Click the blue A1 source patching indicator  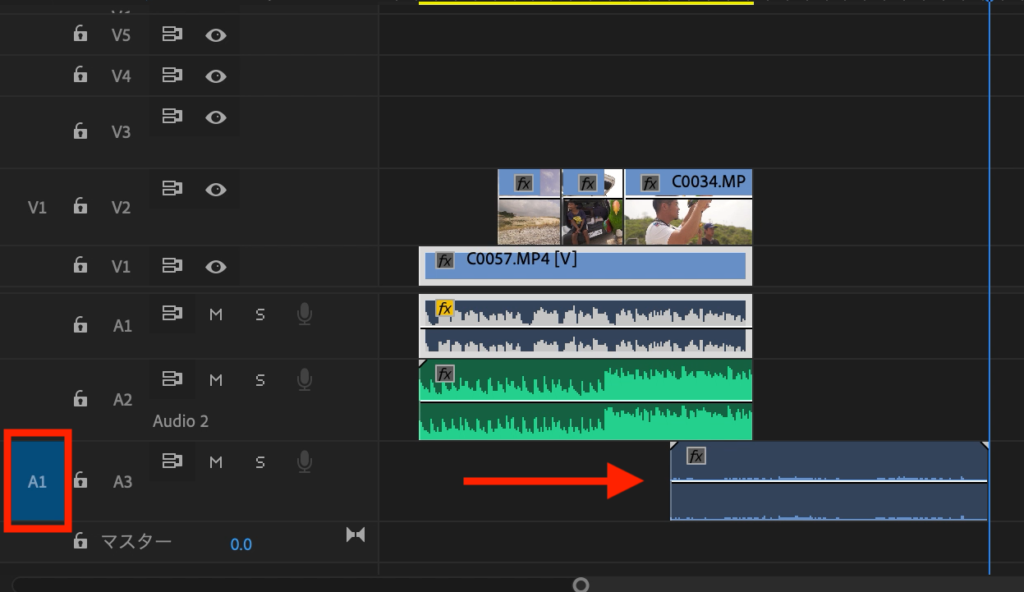click(37, 482)
